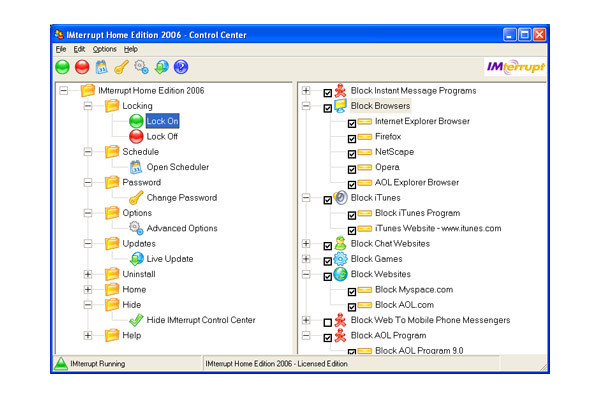Click the red Lock Off toolbar button

(82, 67)
